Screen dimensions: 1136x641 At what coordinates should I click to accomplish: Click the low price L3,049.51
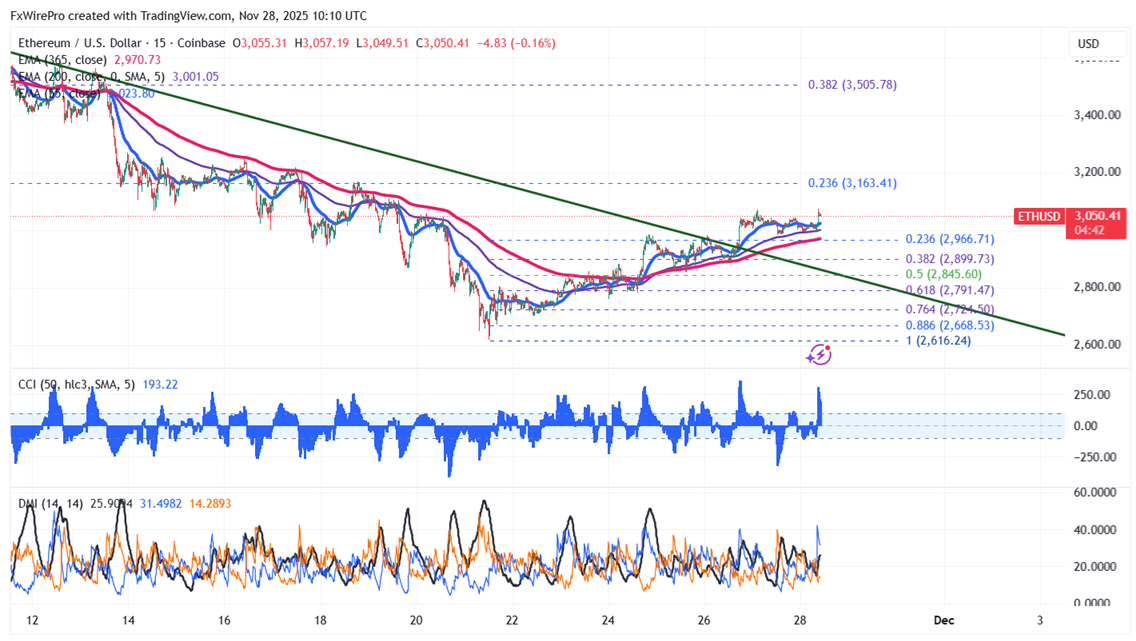tap(383, 43)
